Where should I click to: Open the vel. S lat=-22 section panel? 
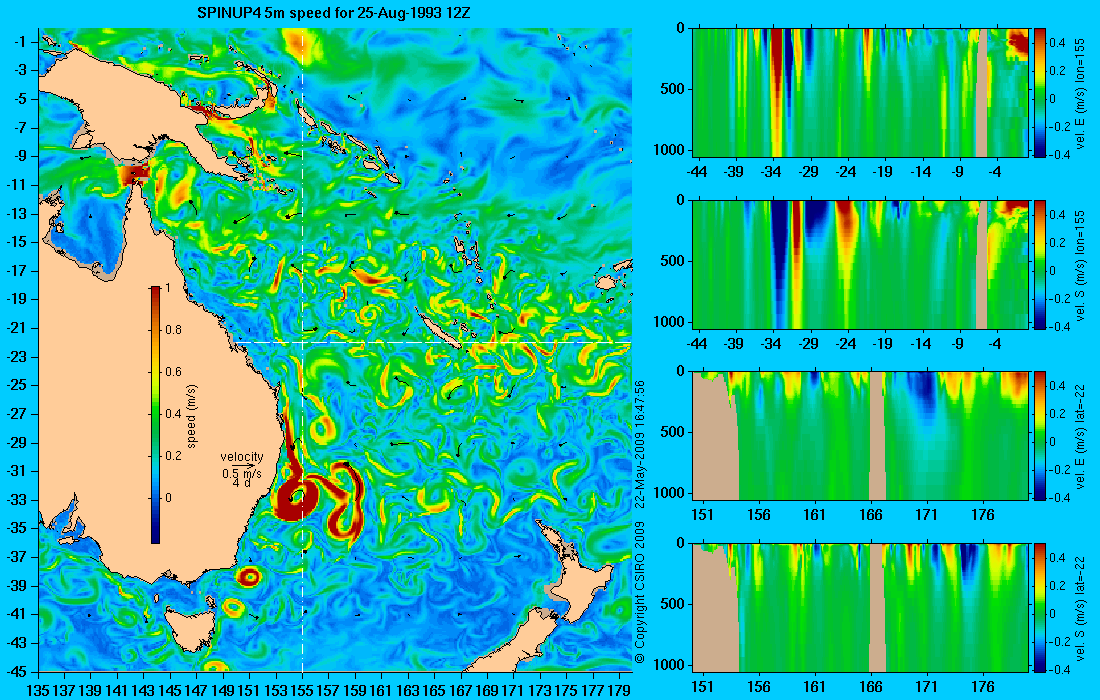point(861,607)
